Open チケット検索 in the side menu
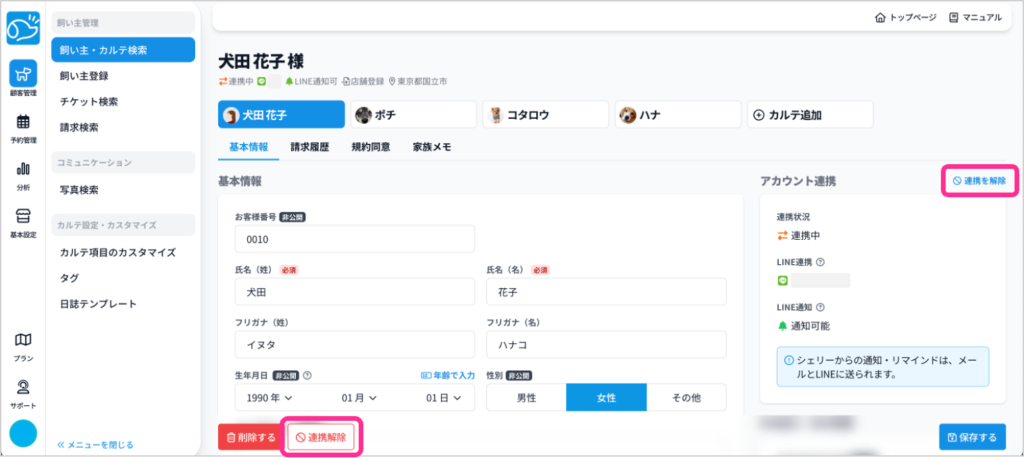The height and width of the screenshot is (458, 1024). click(89, 101)
